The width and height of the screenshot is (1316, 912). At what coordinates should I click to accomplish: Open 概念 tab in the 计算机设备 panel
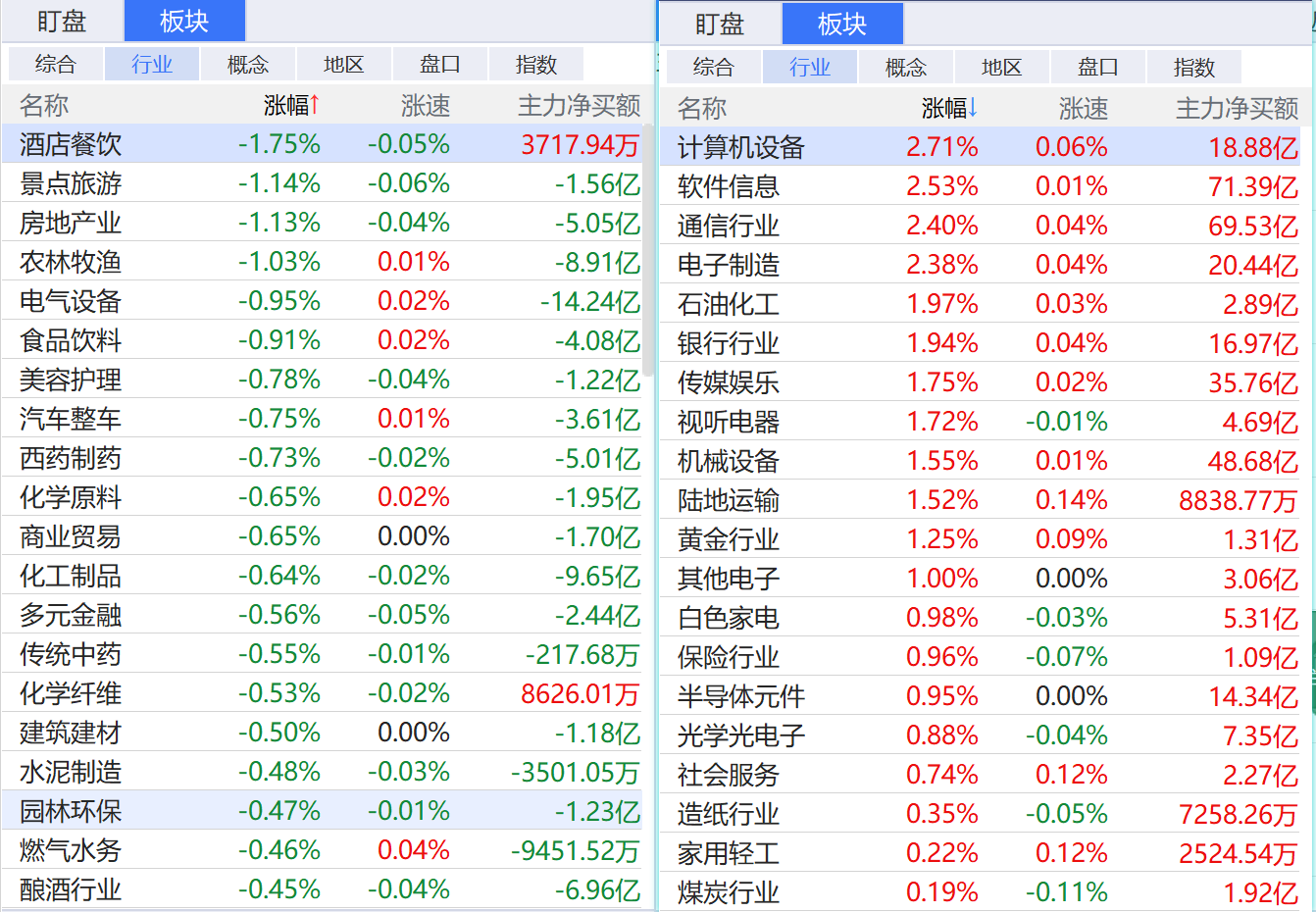click(905, 68)
